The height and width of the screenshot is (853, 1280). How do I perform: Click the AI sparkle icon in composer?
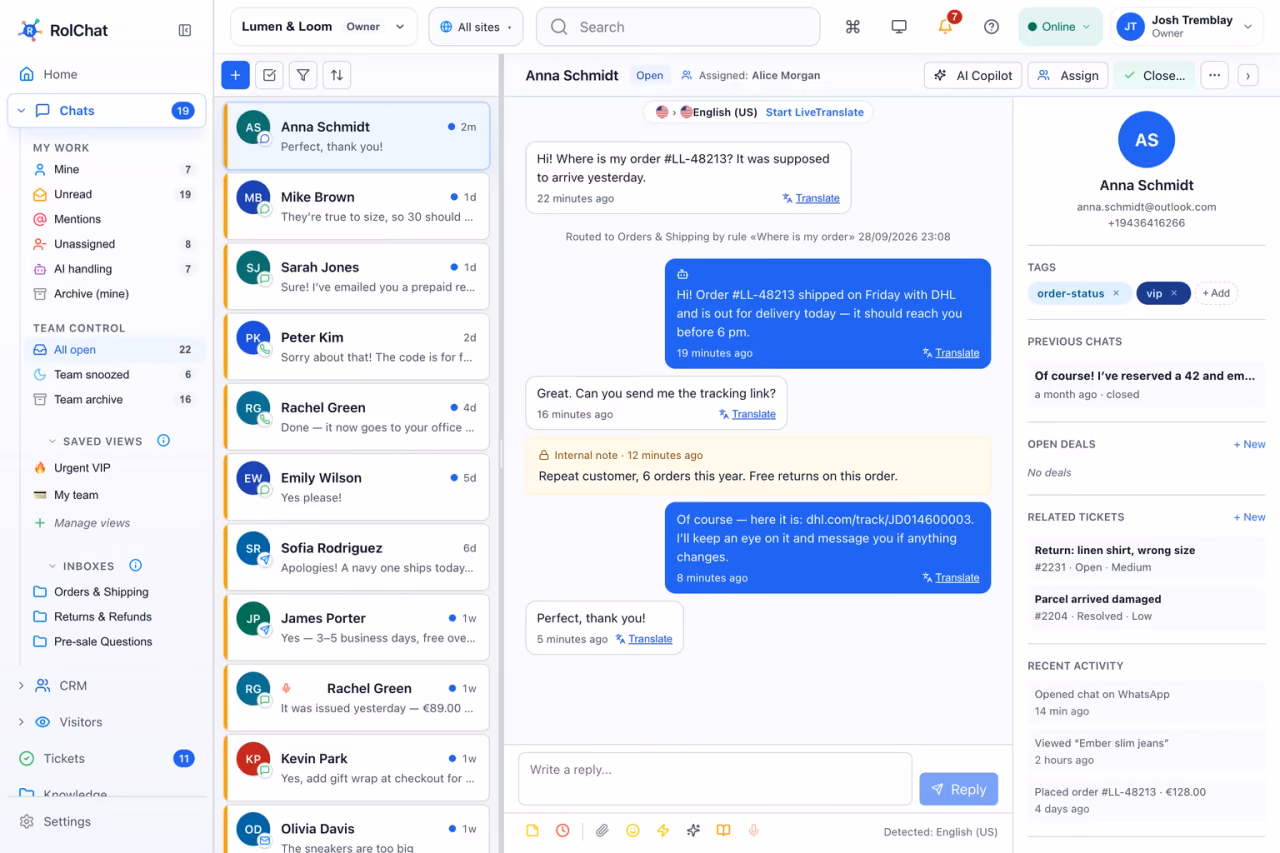[693, 831]
